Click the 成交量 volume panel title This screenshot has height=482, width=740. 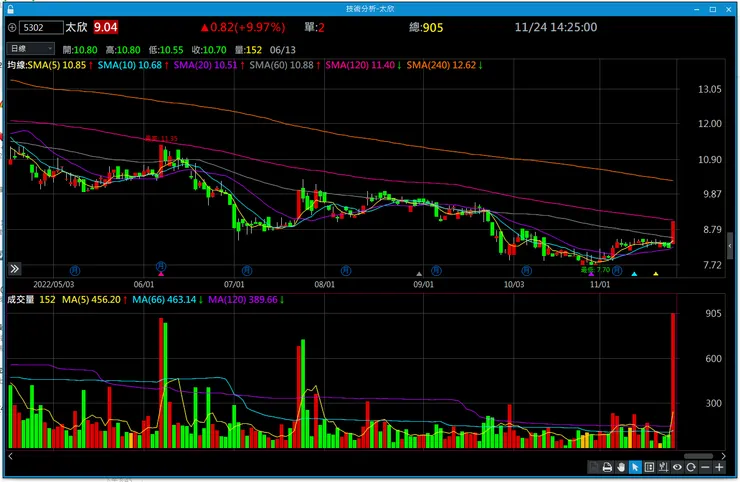(x=20, y=300)
